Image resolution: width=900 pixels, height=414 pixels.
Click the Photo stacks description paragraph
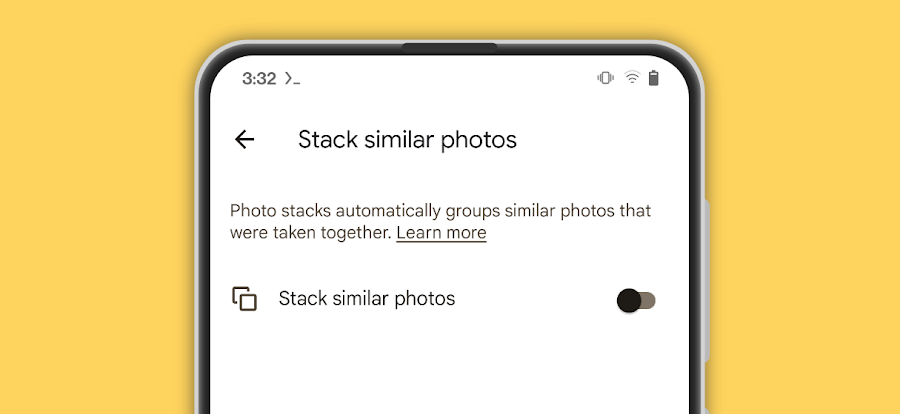[x=440, y=211]
